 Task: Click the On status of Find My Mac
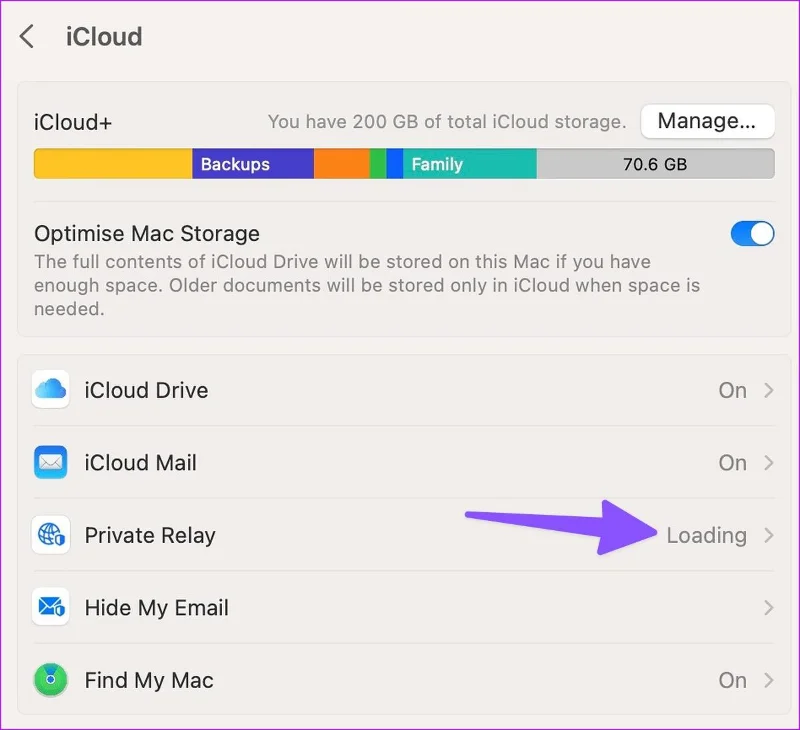pyautogui.click(x=733, y=680)
